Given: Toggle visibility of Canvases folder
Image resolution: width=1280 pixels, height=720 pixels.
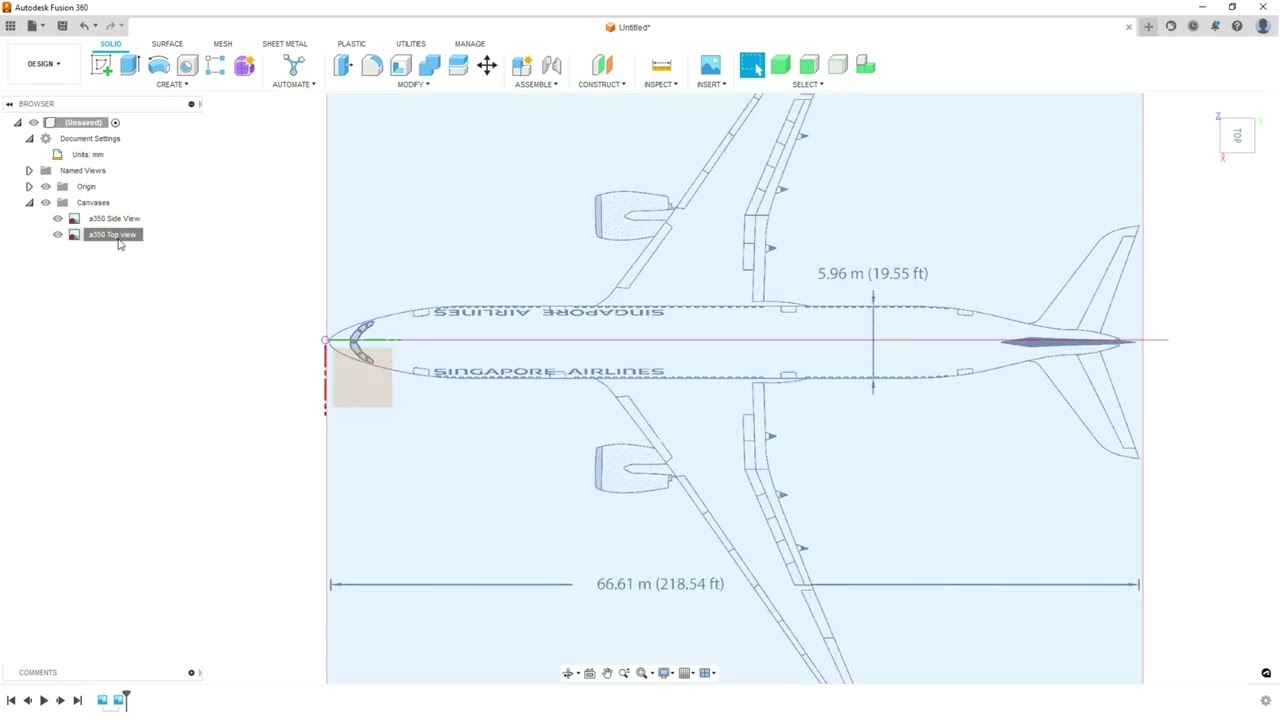Looking at the screenshot, I should tap(46, 202).
